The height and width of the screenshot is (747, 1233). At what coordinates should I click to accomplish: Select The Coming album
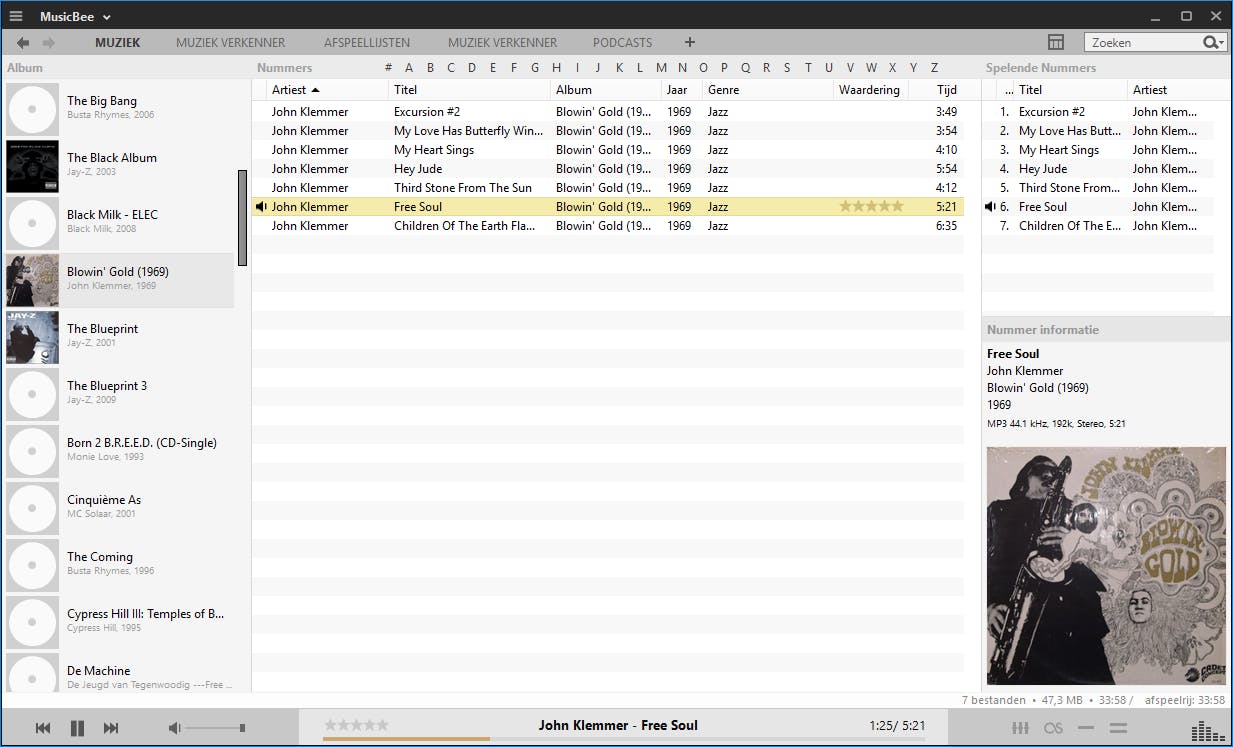[x=120, y=565]
